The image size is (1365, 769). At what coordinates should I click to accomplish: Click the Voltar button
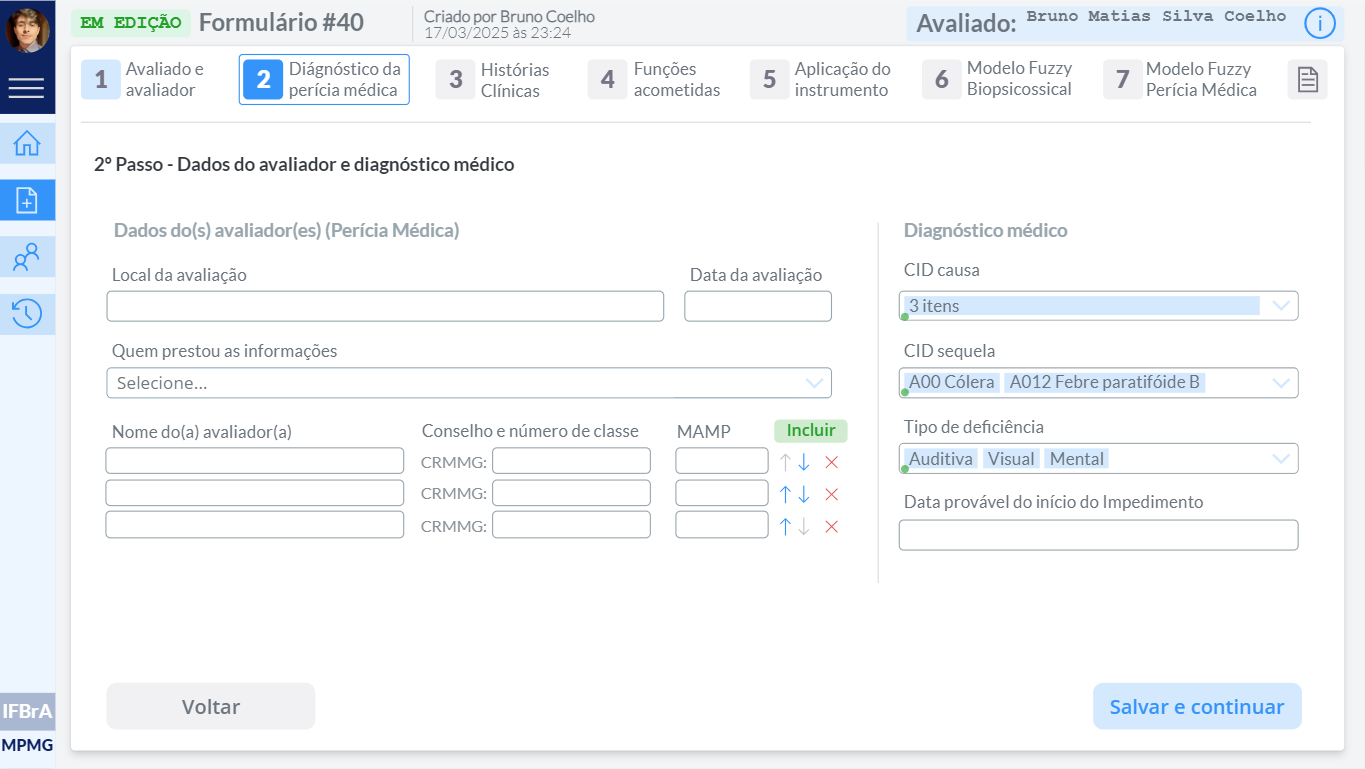tap(211, 707)
